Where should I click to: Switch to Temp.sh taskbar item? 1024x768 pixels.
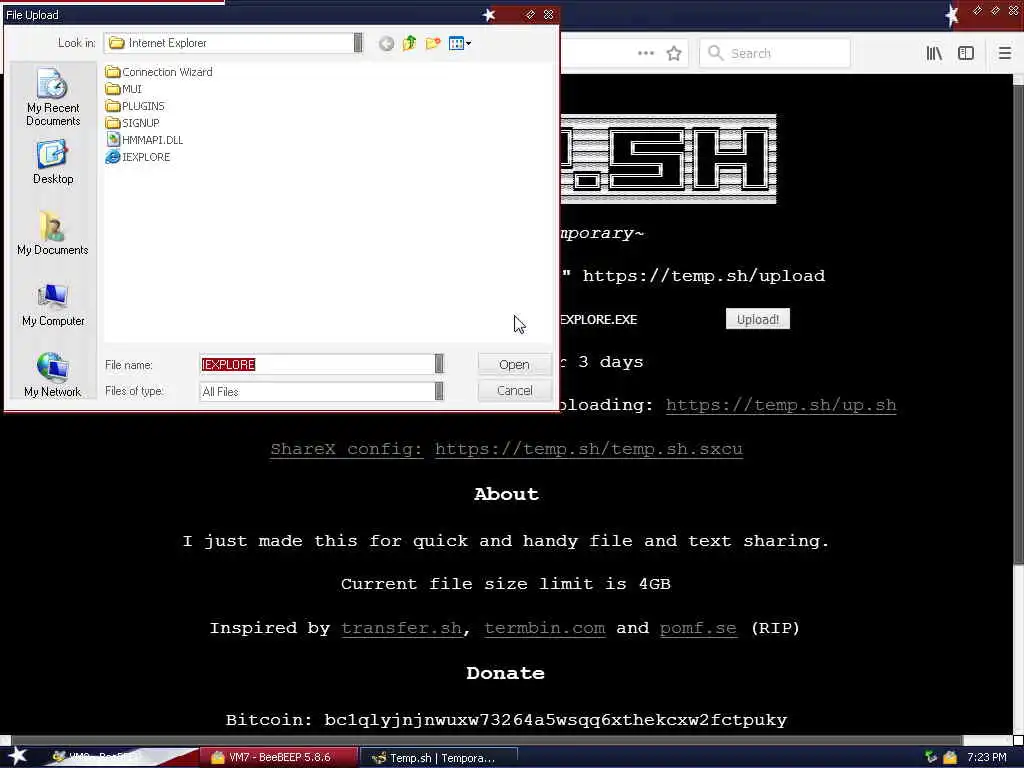(x=439, y=758)
